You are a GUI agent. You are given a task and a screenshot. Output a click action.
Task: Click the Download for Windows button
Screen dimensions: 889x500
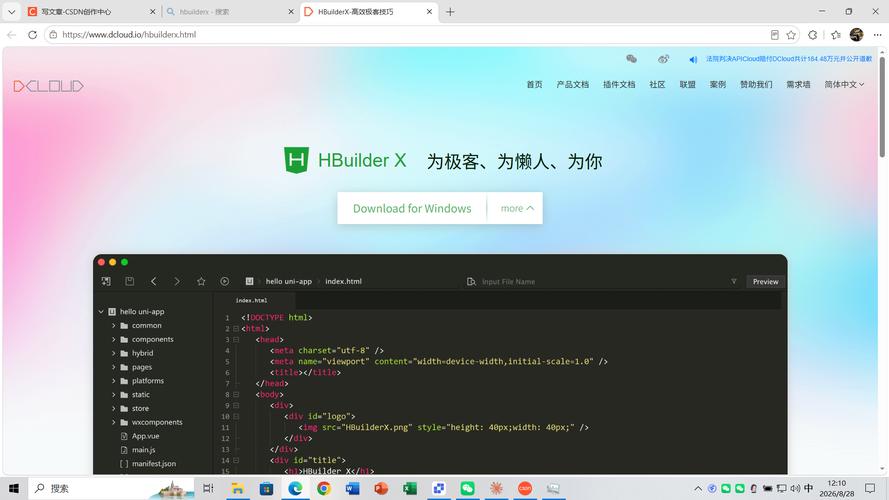tap(412, 208)
